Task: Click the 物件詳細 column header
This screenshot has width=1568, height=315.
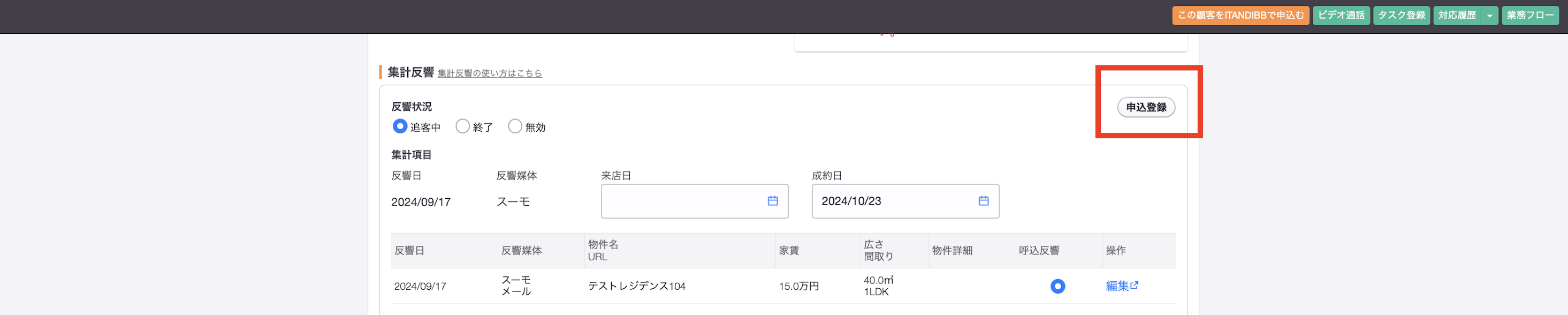Action: tap(971, 250)
